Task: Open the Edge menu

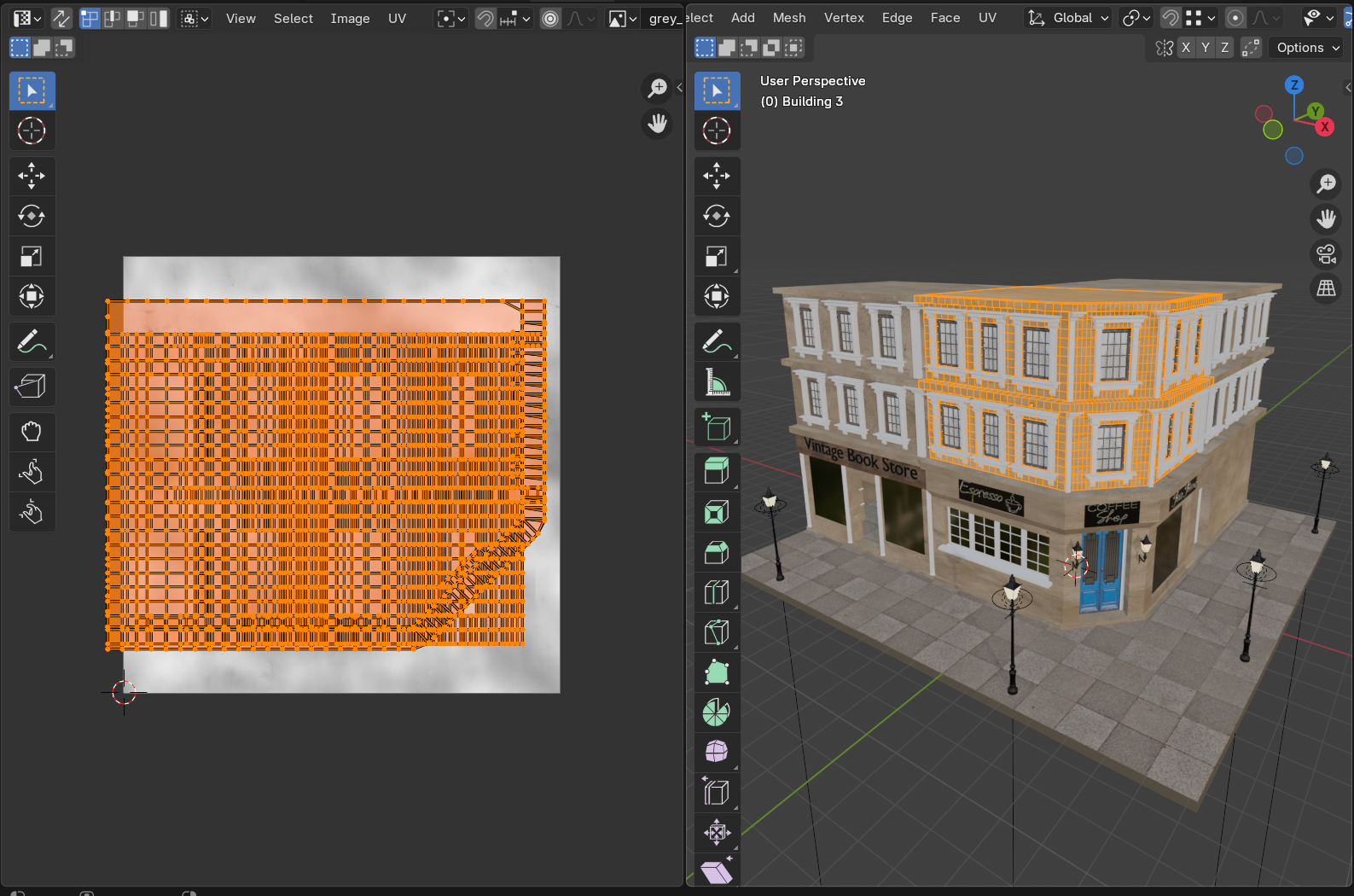Action: [x=897, y=18]
